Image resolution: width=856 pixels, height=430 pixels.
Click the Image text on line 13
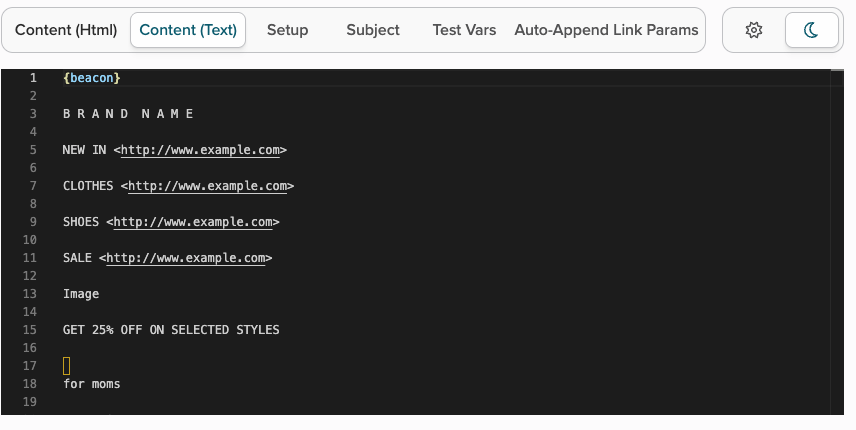(x=81, y=294)
